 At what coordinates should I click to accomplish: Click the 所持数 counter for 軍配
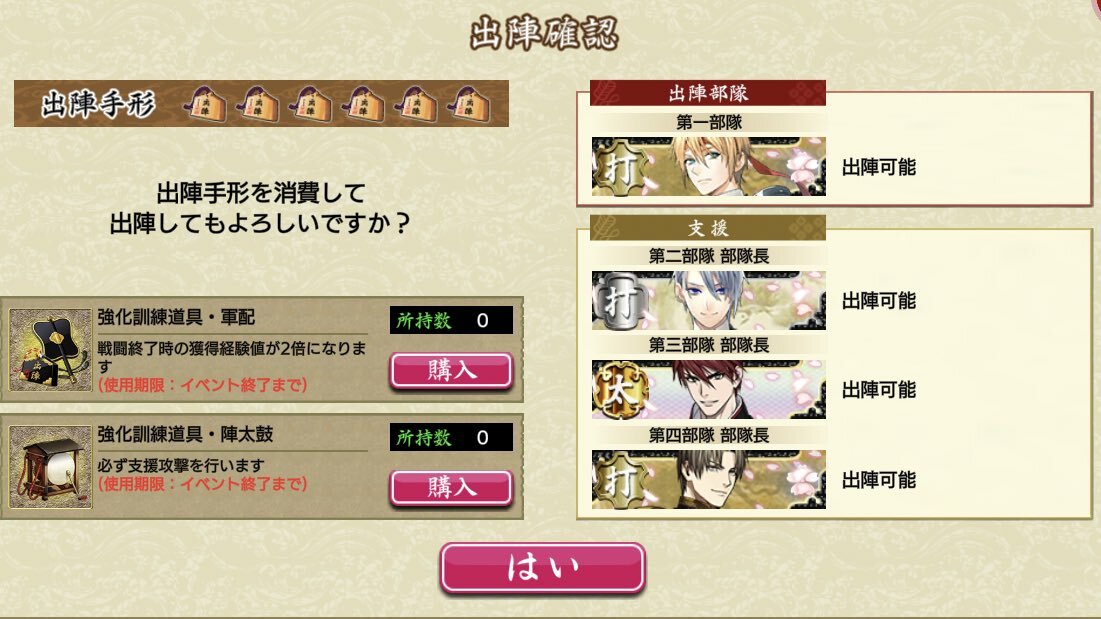pos(451,321)
